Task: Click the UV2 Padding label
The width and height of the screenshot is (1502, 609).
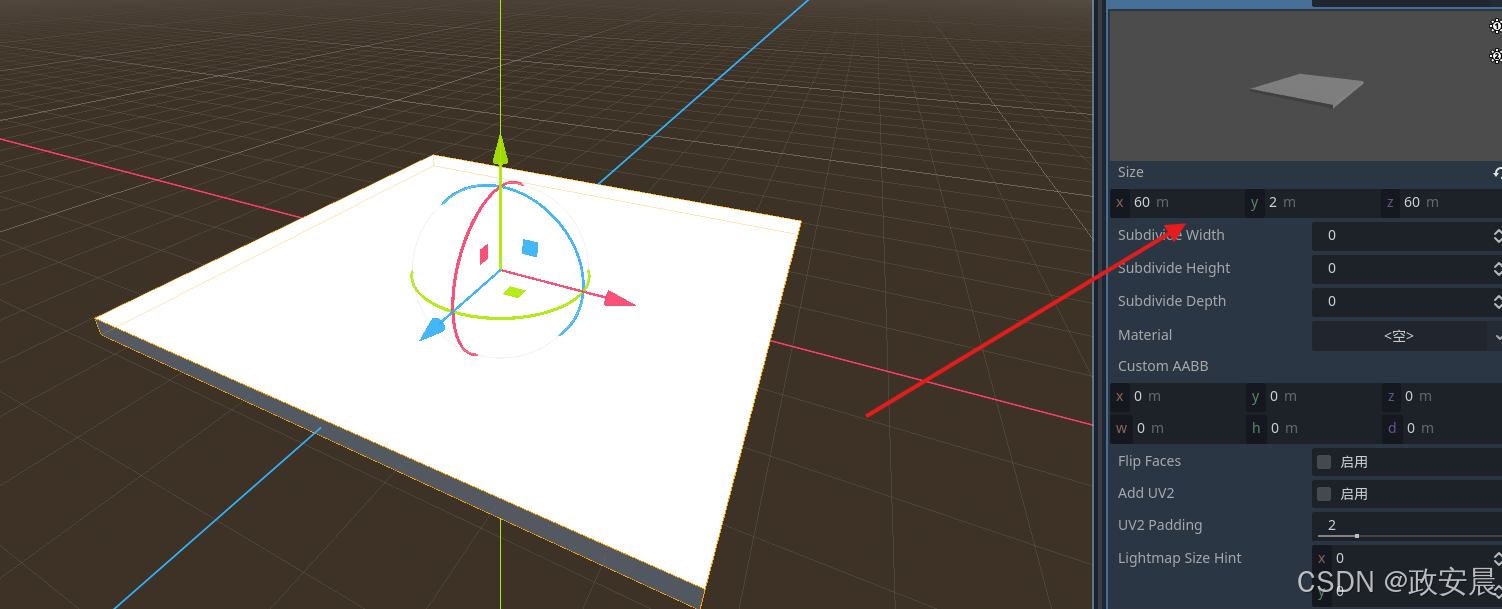Action: [x=1160, y=526]
